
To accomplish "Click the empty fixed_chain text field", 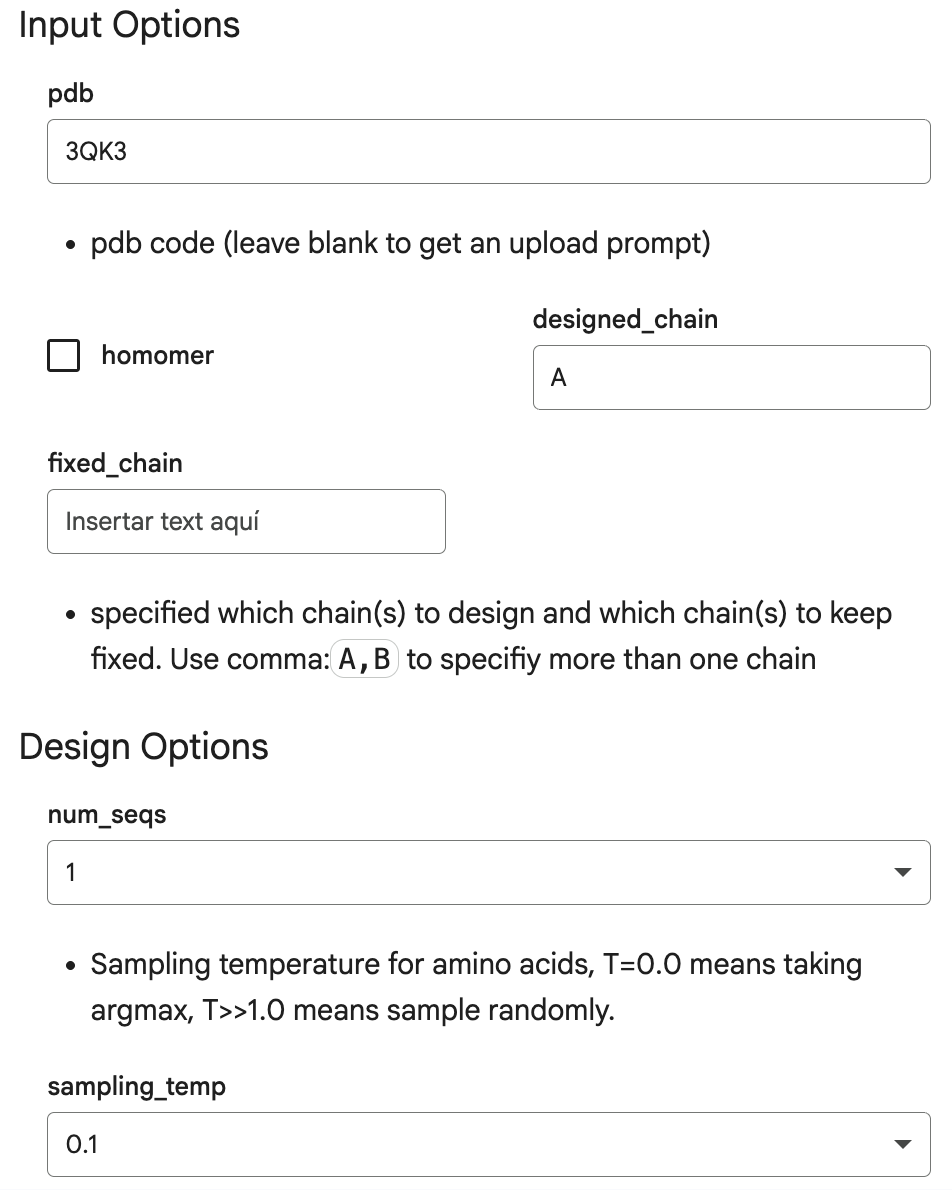I will click(246, 521).
